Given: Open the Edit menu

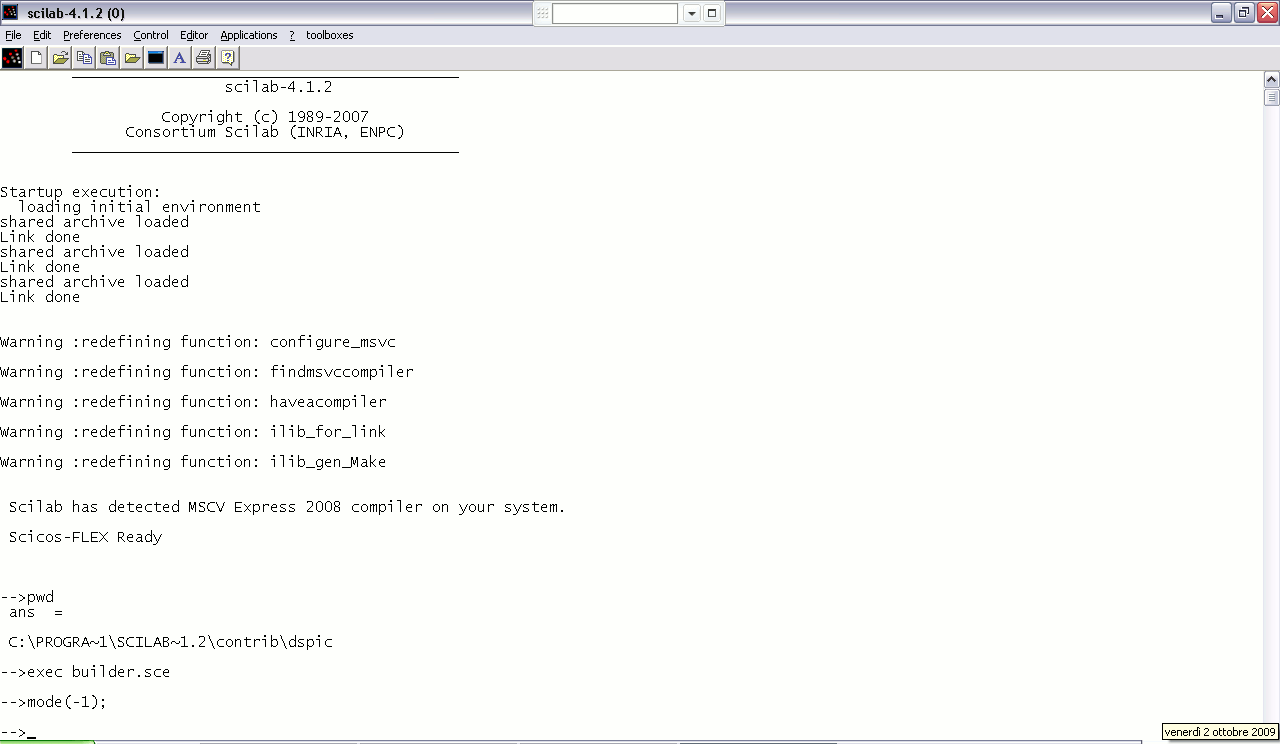Looking at the screenshot, I should (42, 35).
